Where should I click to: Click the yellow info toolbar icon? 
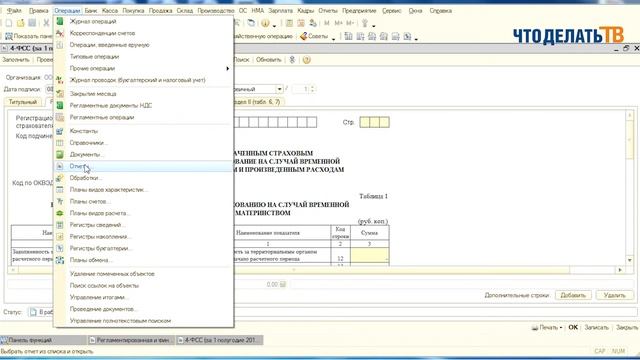[x=265, y=24]
